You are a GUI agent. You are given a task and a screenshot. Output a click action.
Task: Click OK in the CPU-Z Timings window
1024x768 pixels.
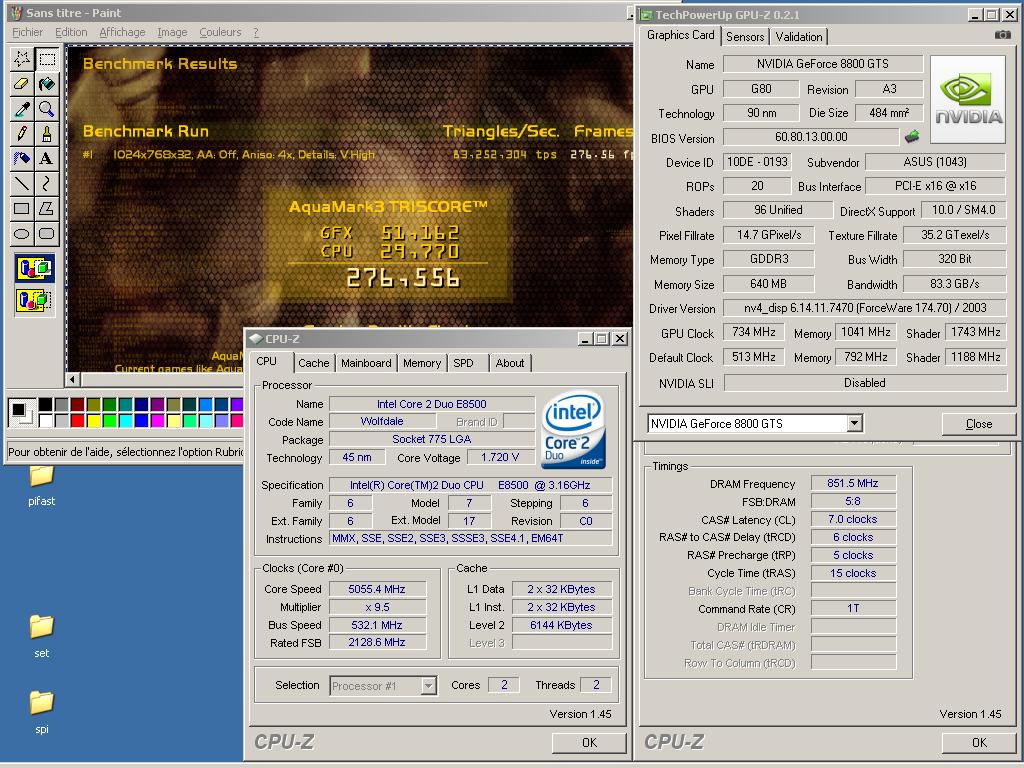click(x=979, y=743)
